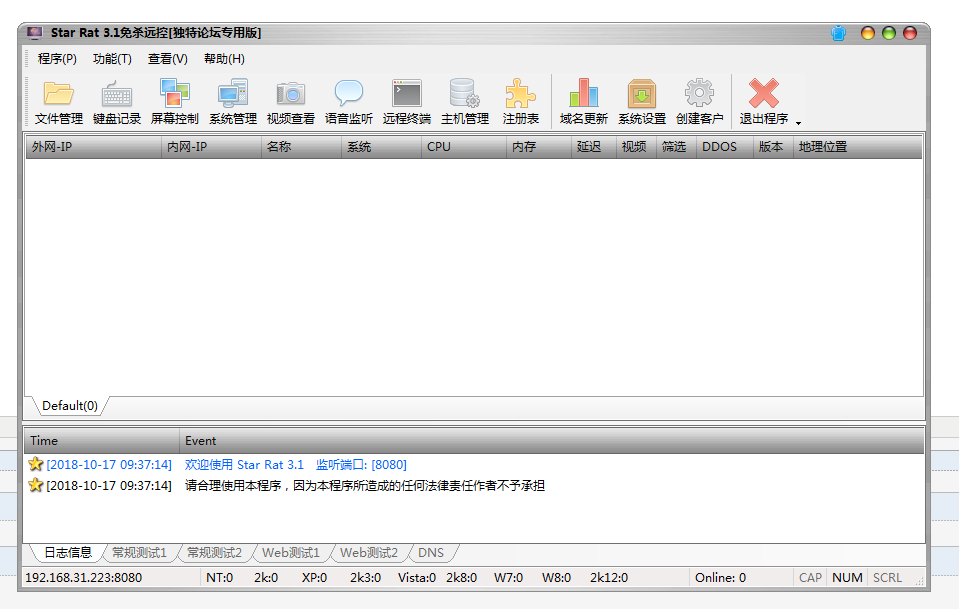Click the resize grip at status bar corner
This screenshot has width=959, height=609.
(x=919, y=582)
